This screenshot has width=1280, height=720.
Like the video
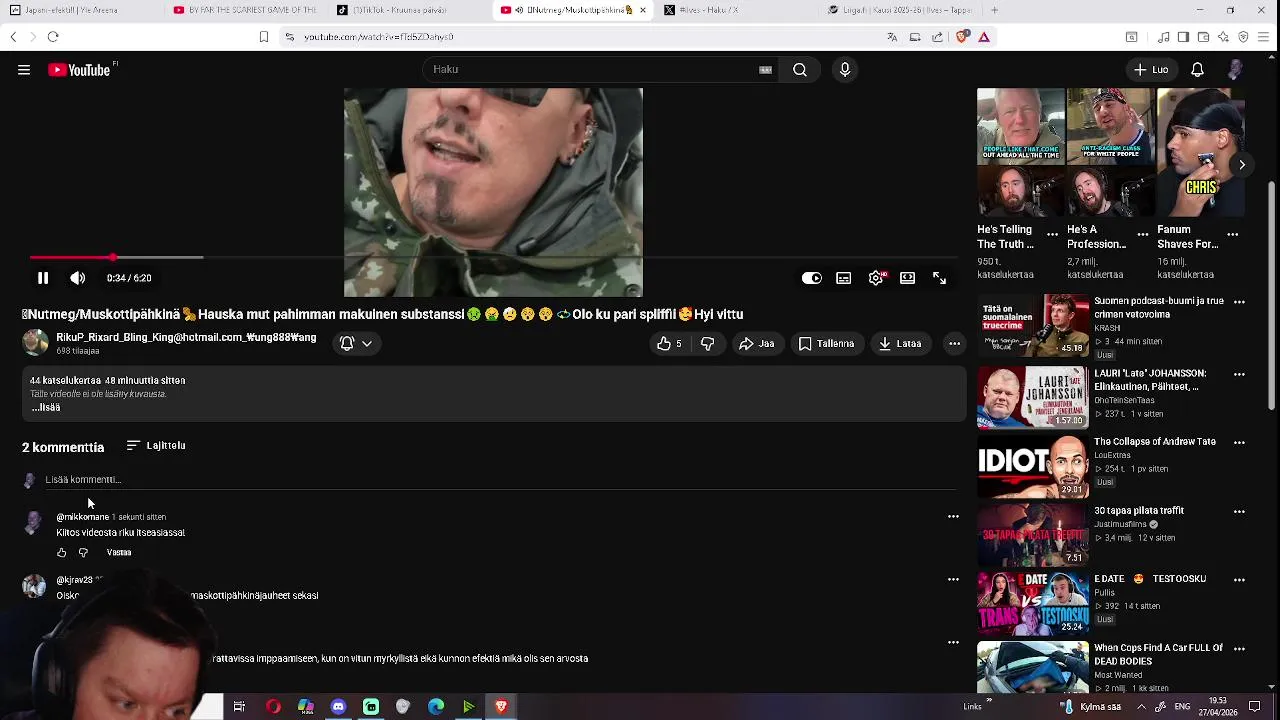click(669, 343)
